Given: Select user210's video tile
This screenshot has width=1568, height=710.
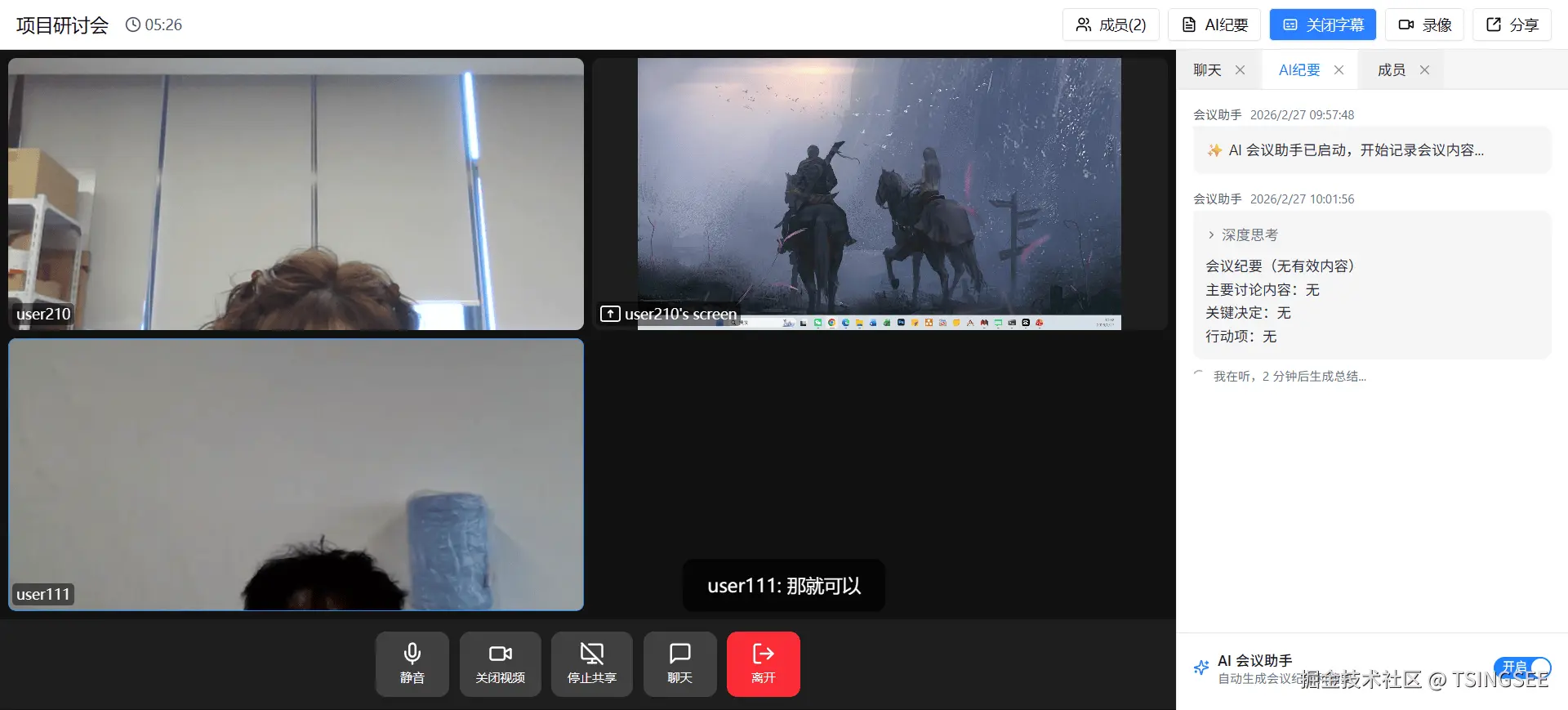Looking at the screenshot, I should (296, 194).
